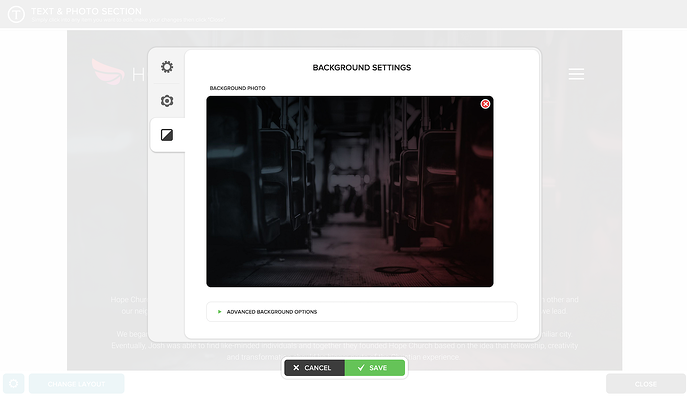Expand Advanced Background Options

click(x=361, y=311)
